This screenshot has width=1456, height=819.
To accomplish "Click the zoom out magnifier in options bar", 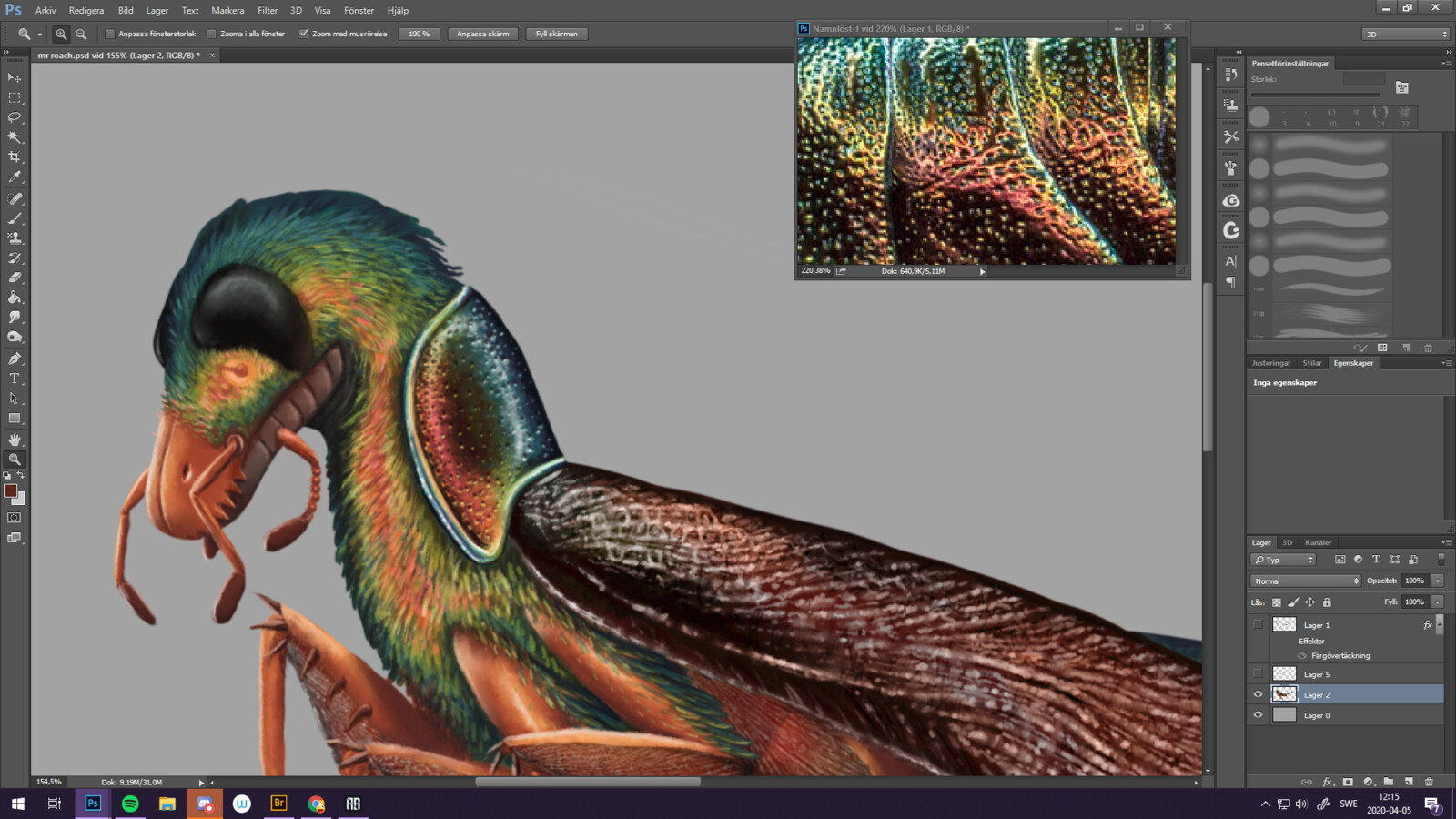I will click(x=81, y=34).
